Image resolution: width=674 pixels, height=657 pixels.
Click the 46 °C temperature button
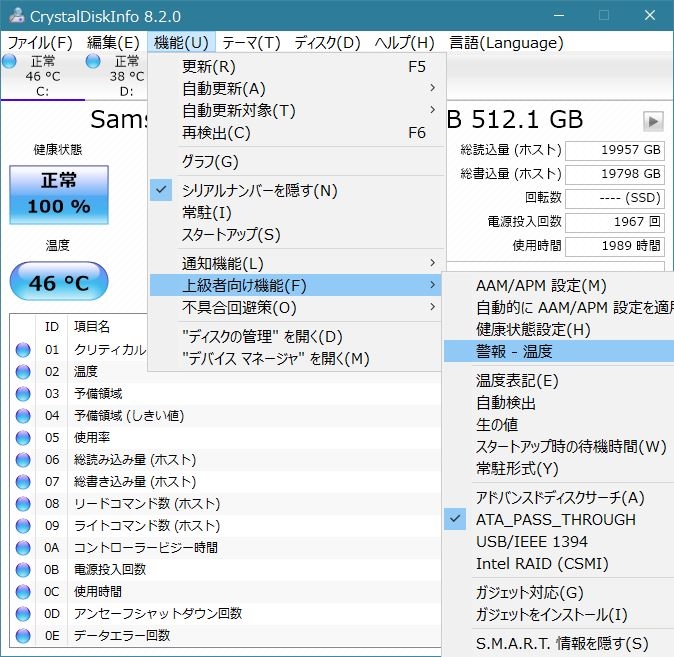(58, 282)
